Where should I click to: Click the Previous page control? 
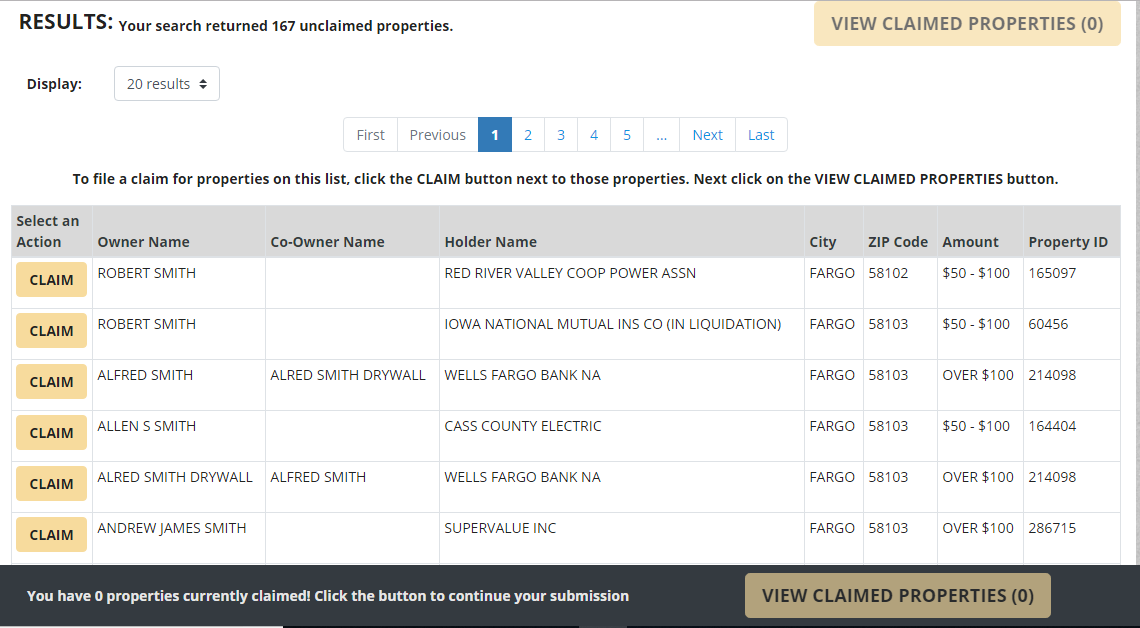437,134
